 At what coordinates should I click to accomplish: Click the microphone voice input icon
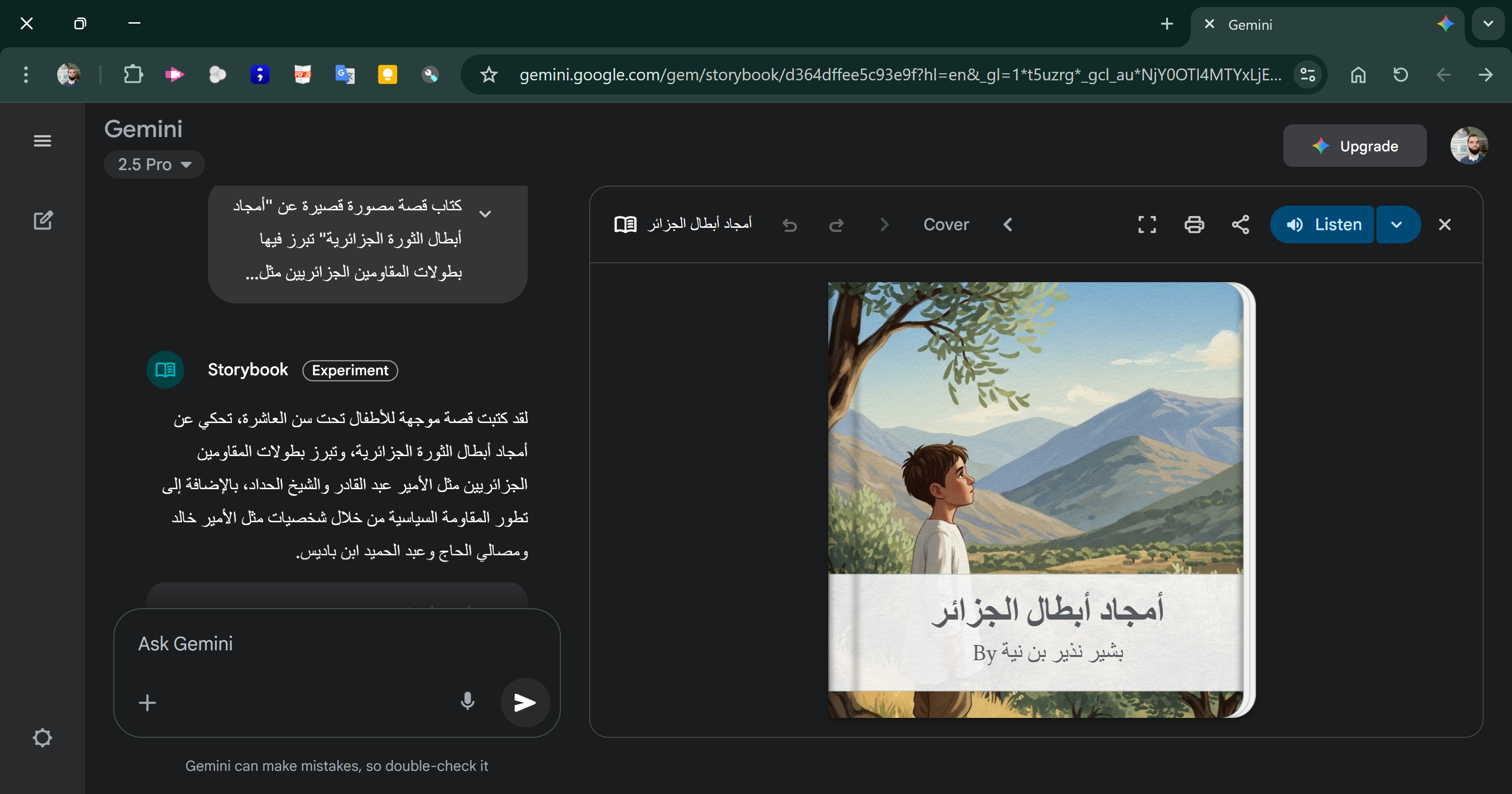click(467, 701)
